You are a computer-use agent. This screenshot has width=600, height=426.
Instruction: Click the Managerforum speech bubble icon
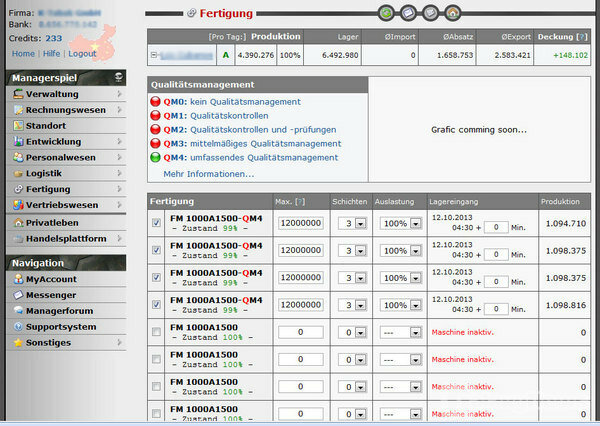point(18,310)
